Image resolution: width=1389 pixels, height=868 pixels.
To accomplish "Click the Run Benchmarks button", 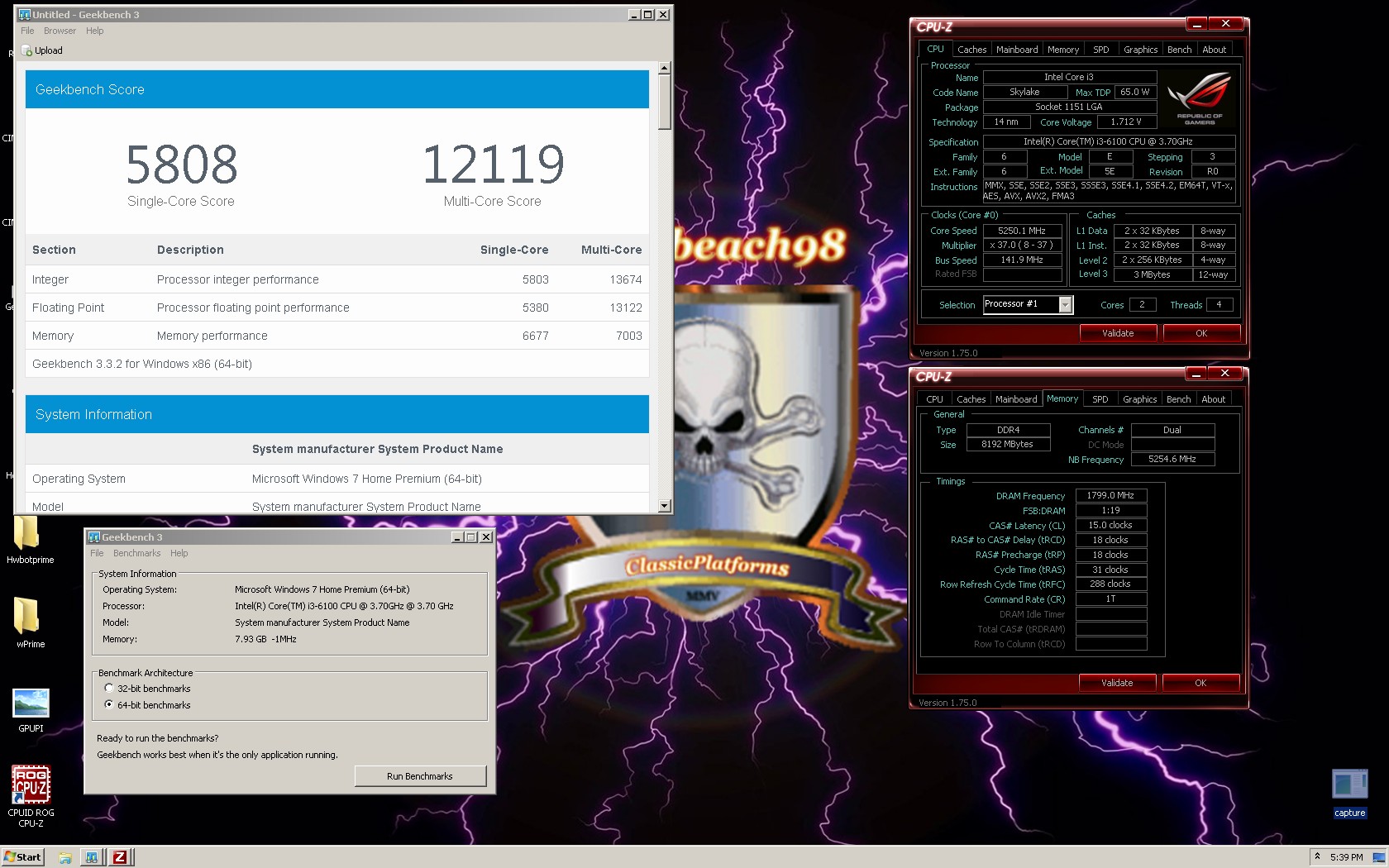I will click(420, 776).
